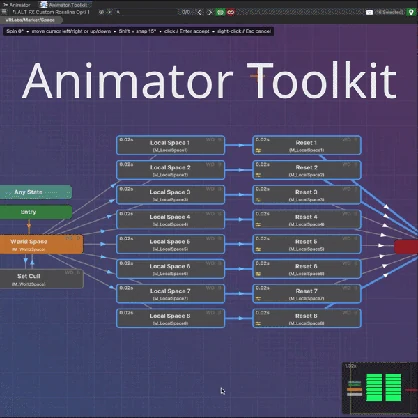Image resolution: width=418 pixels, height=418 pixels.
Task: Select transition arrow from Local Space 5 to Reset 5
Action: tap(238, 244)
